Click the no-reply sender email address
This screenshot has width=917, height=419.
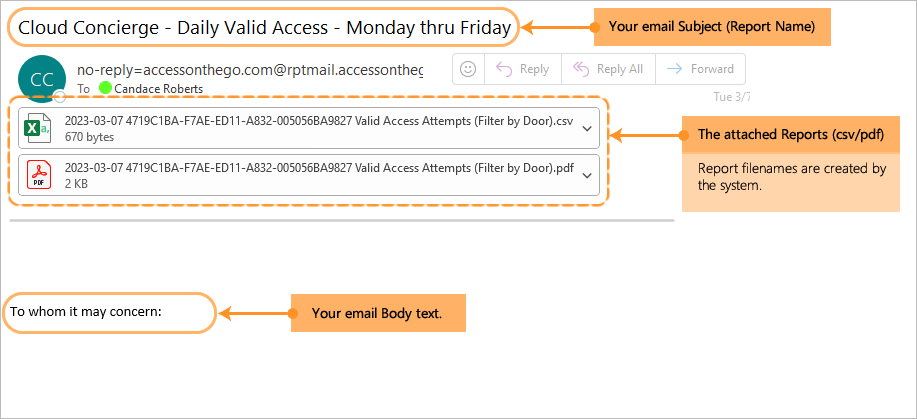pos(250,70)
